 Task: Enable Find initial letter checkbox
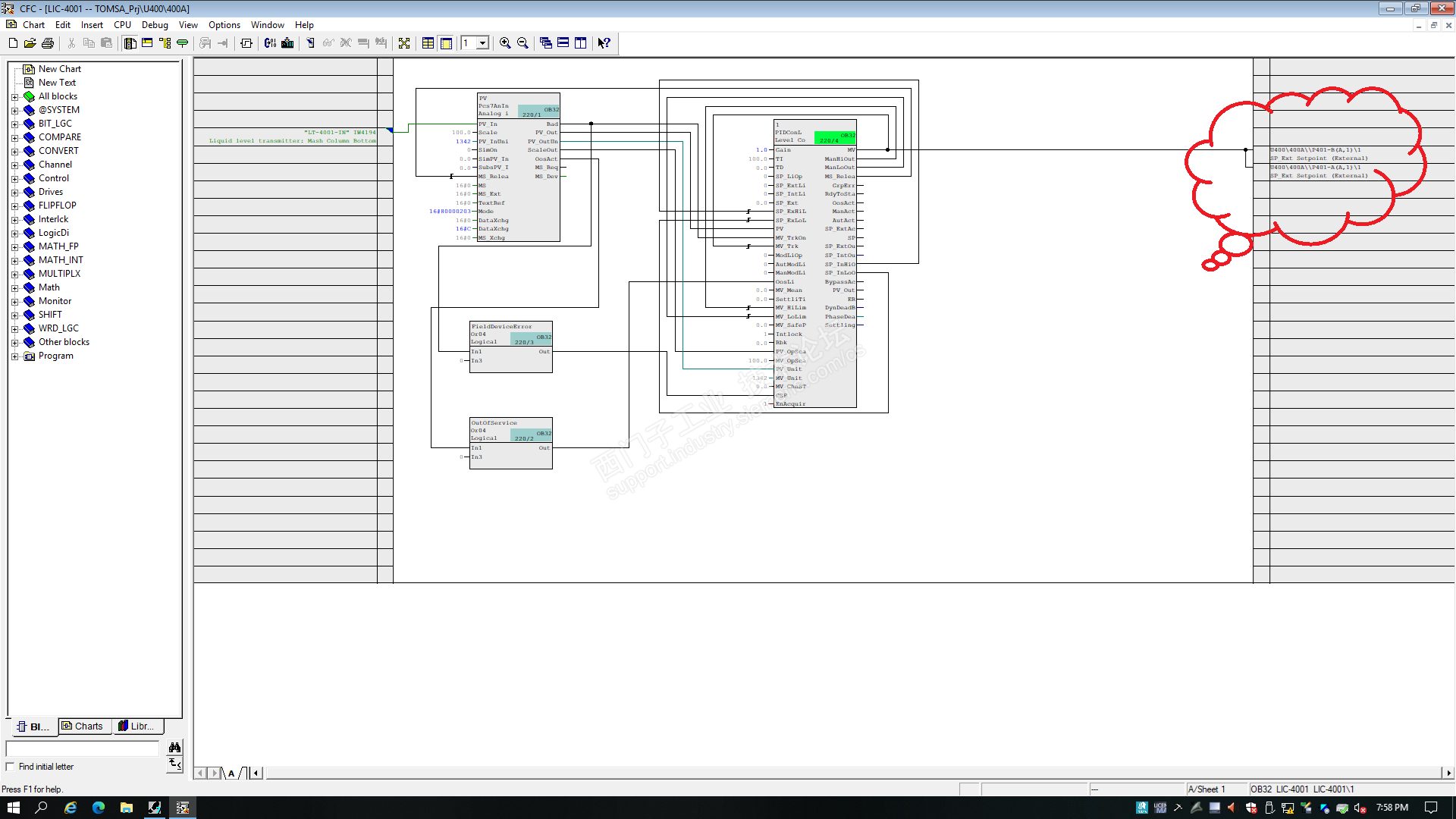click(11, 767)
